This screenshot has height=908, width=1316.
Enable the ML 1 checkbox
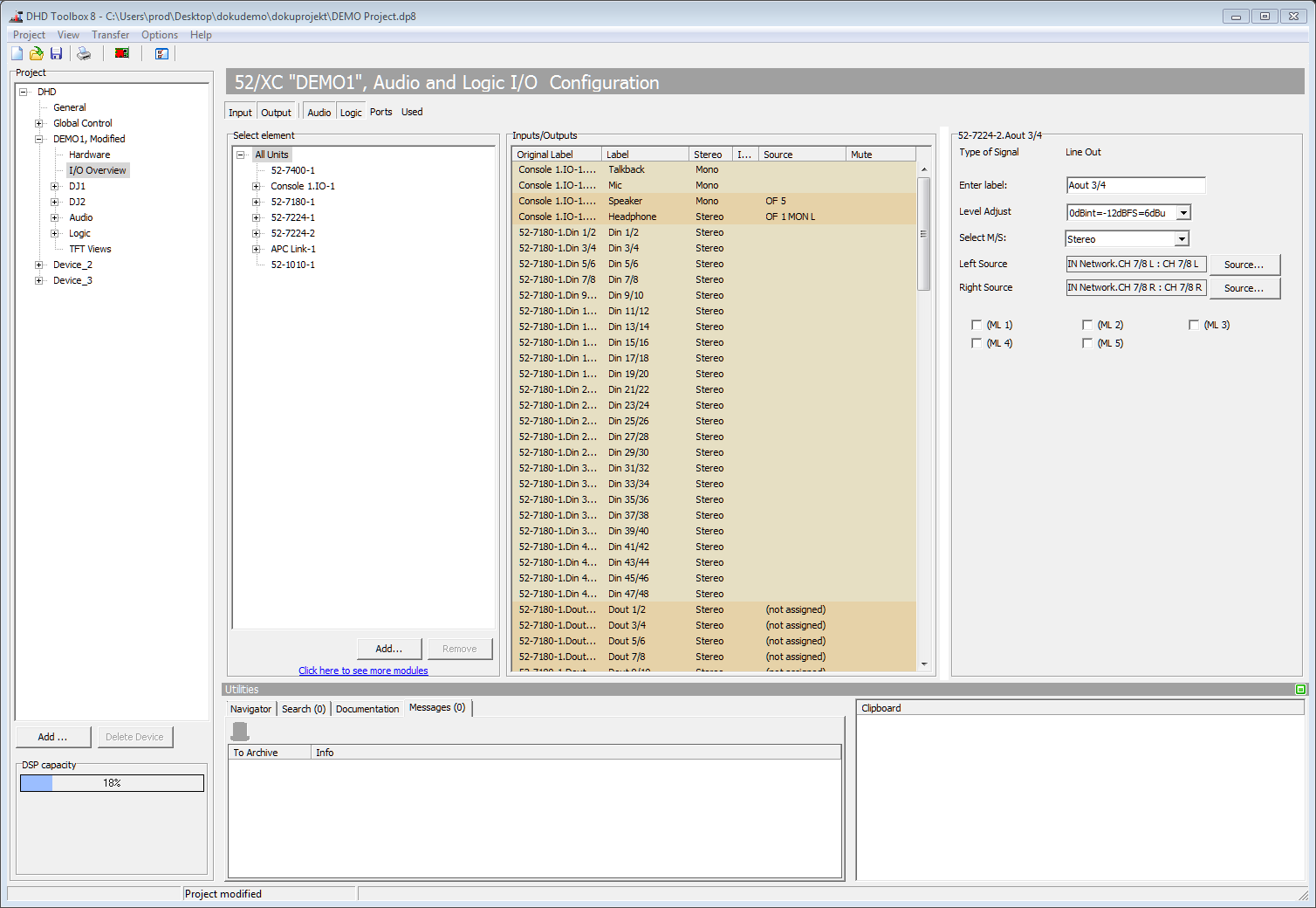(977, 324)
